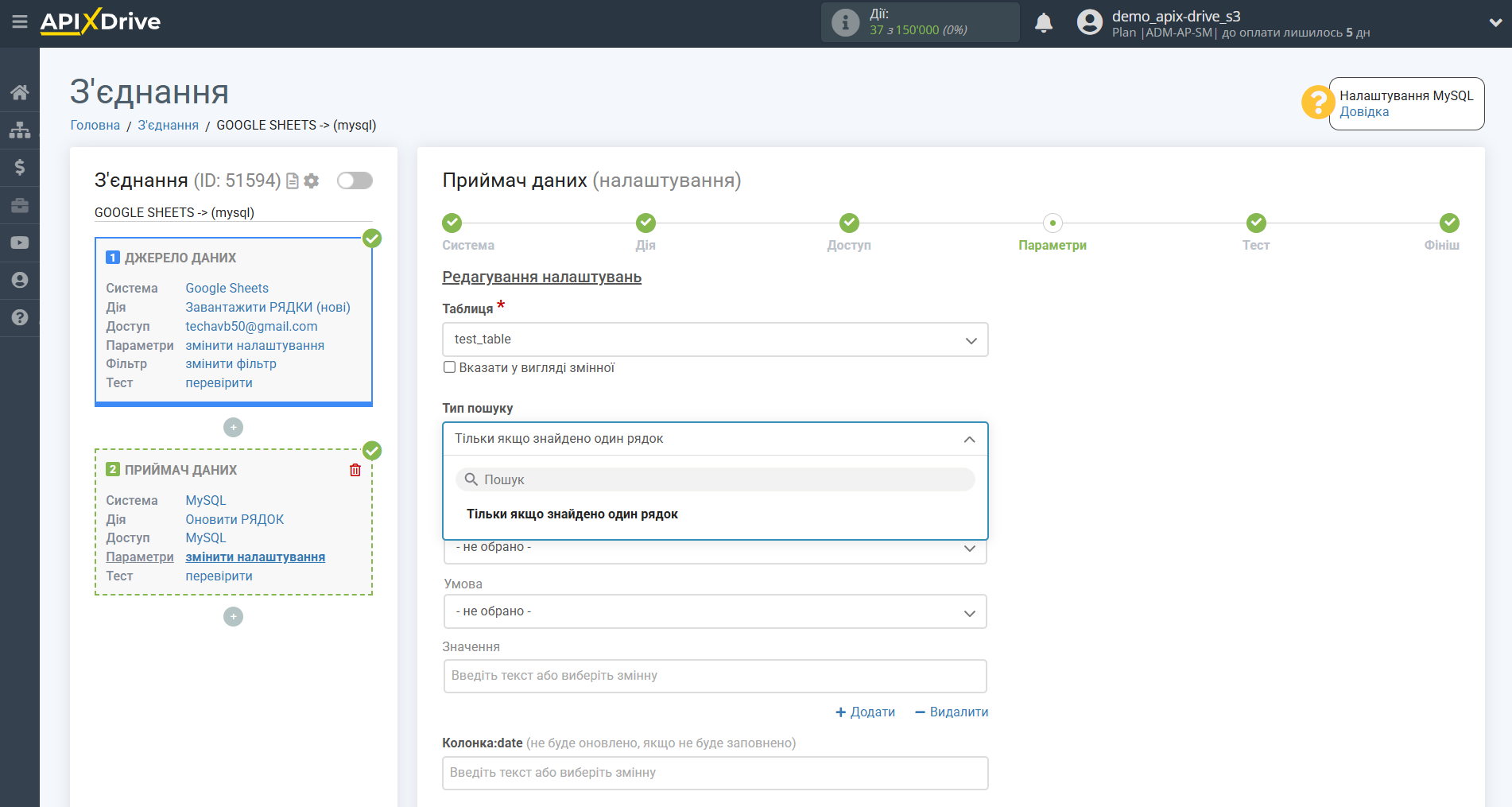Go to З'єднання breadcrumb link
The image size is (1512, 807).
169,125
